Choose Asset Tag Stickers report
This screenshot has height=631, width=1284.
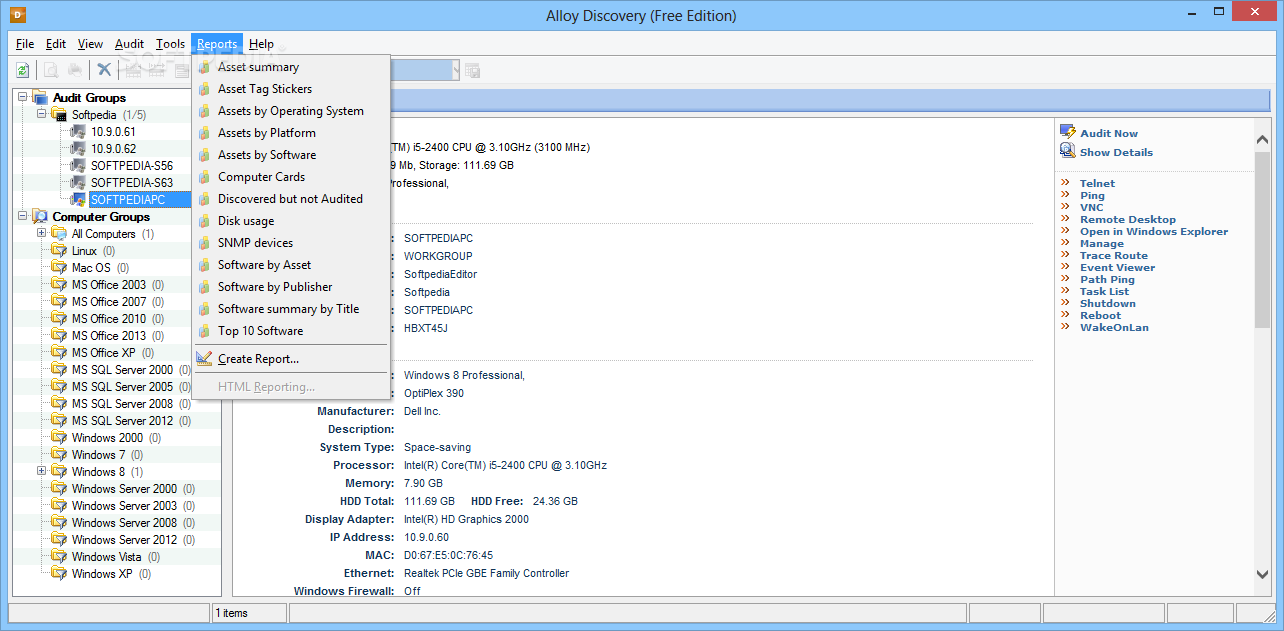point(290,89)
